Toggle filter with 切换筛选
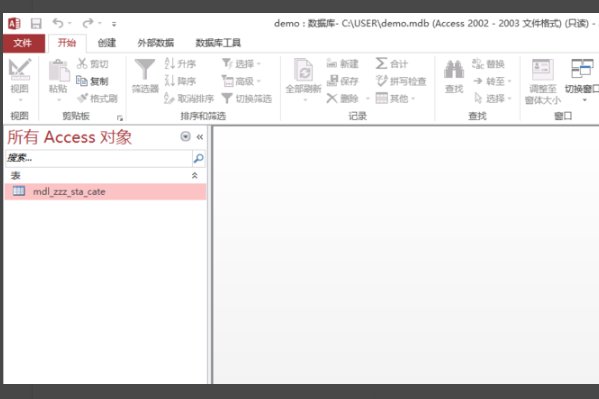Image resolution: width=599 pixels, height=399 pixels. pyautogui.click(x=247, y=99)
